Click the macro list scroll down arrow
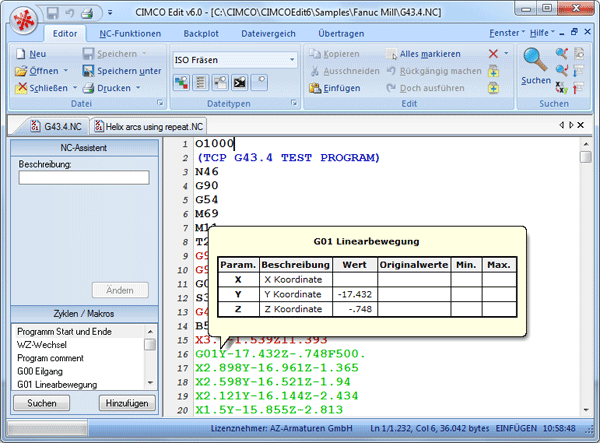Viewport: 600px width, 443px height. click(150, 383)
